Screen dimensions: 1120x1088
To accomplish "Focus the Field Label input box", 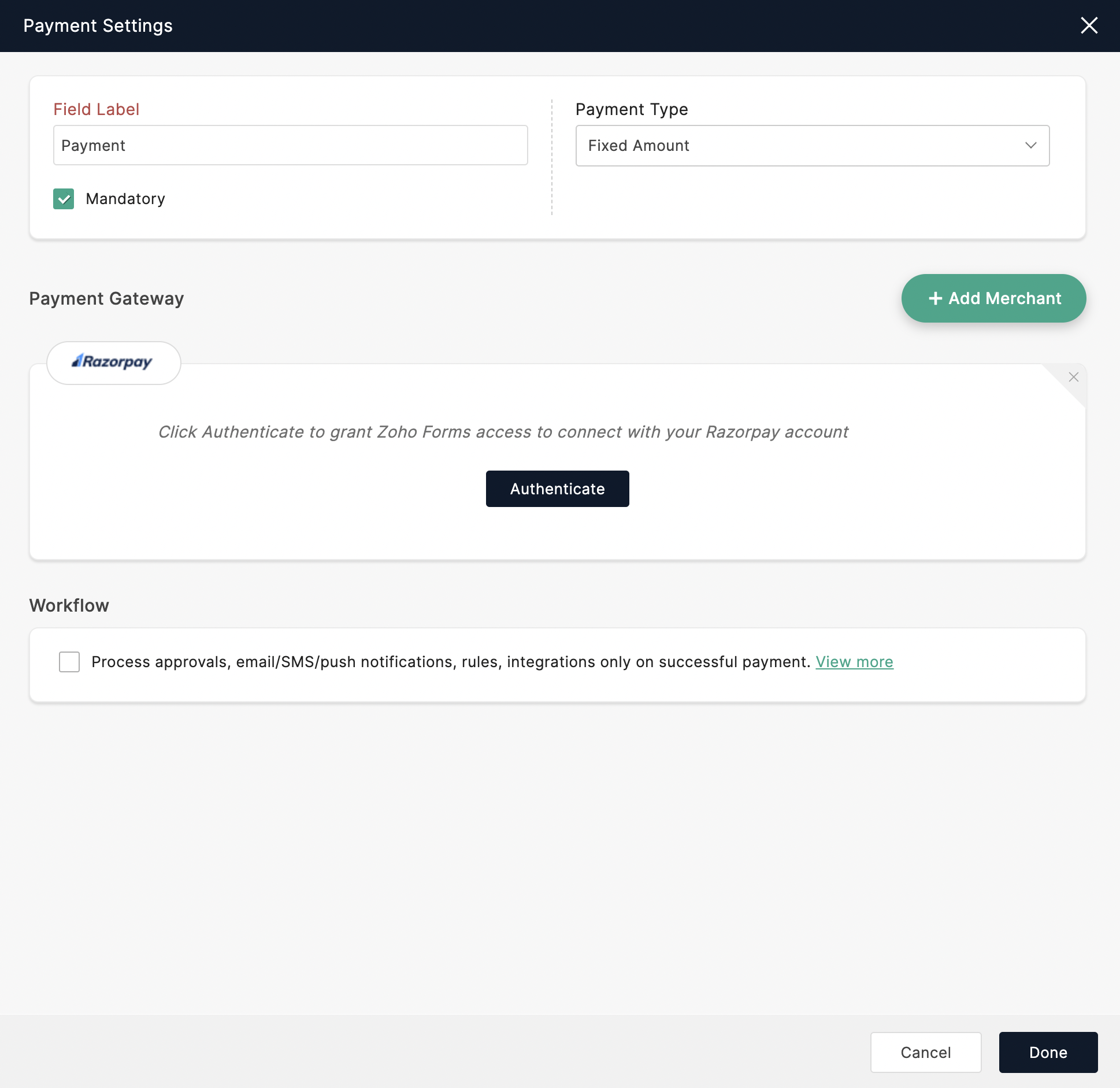I will pos(290,146).
